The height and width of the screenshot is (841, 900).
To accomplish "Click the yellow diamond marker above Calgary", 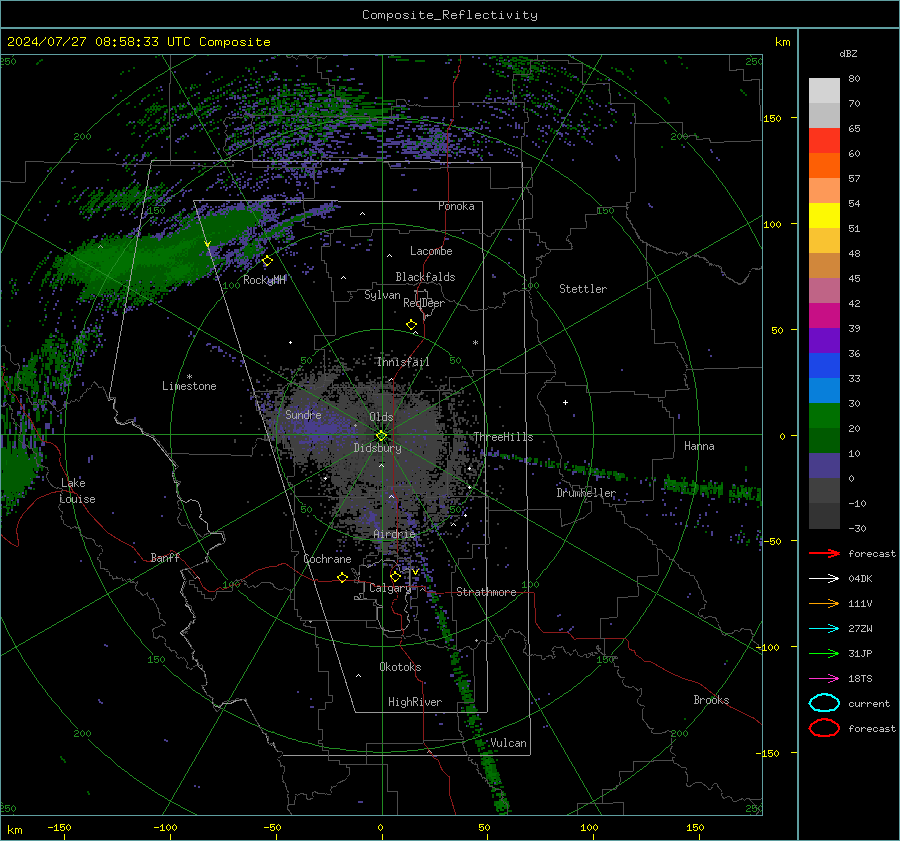I will click(x=395, y=576).
